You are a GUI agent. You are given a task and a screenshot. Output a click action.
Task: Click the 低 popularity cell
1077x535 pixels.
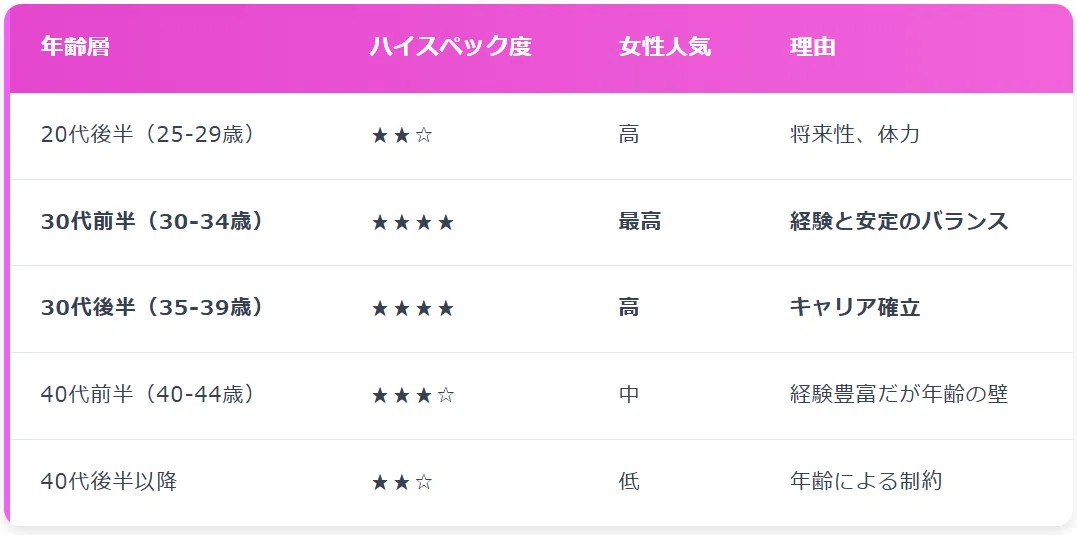pos(629,481)
